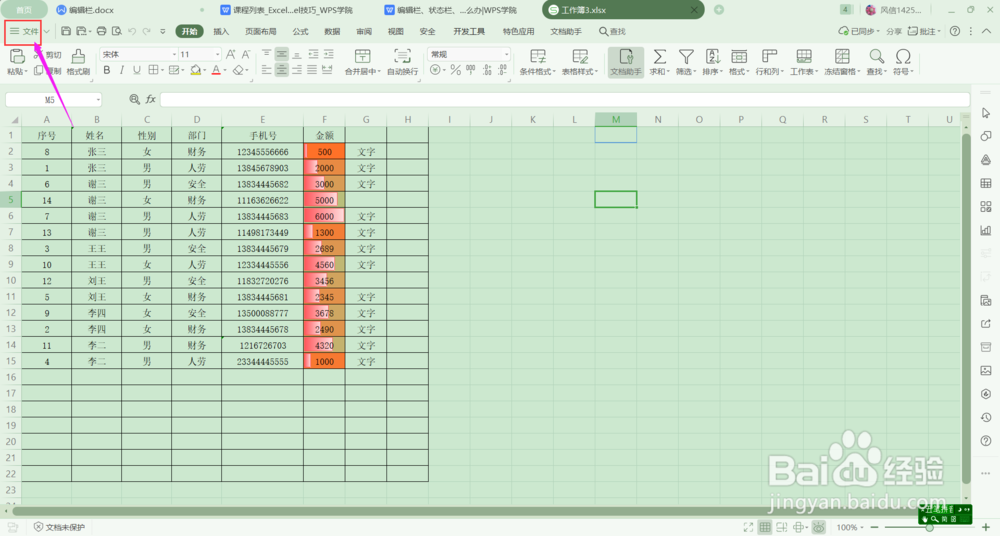The width and height of the screenshot is (1000, 536).
Task: Click the Freeze Panes (冻结窗格) icon
Action: pyautogui.click(x=842, y=57)
